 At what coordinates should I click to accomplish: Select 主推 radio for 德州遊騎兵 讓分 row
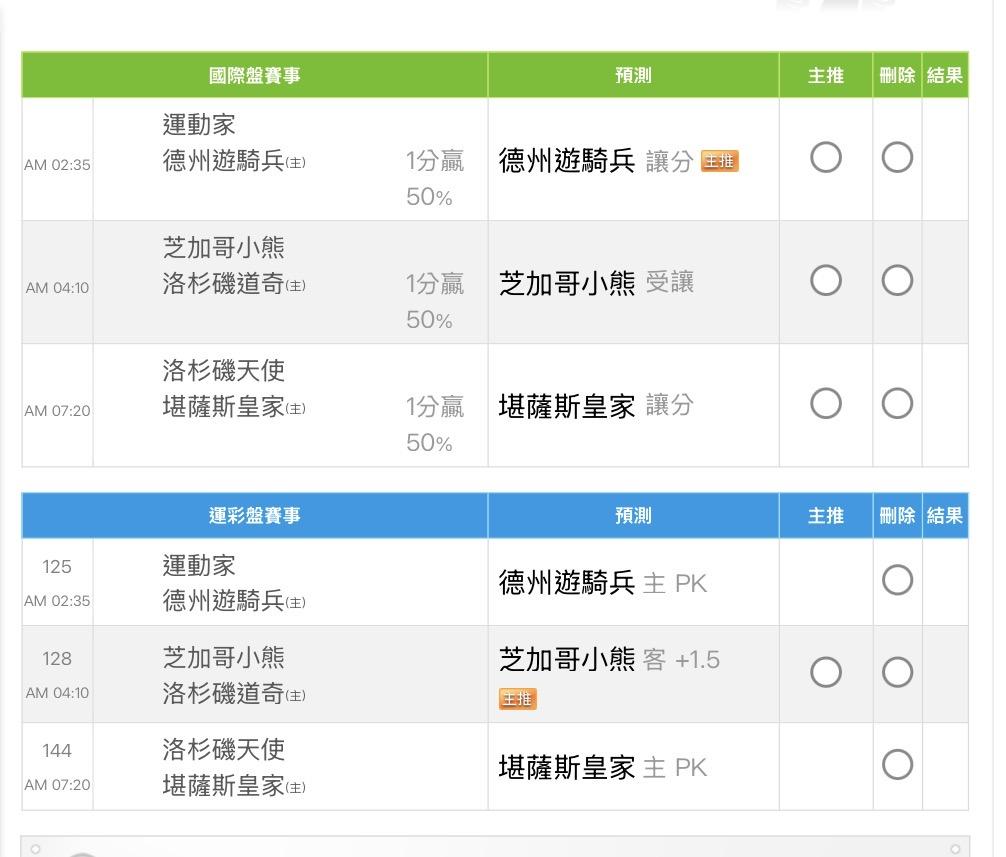(x=825, y=158)
